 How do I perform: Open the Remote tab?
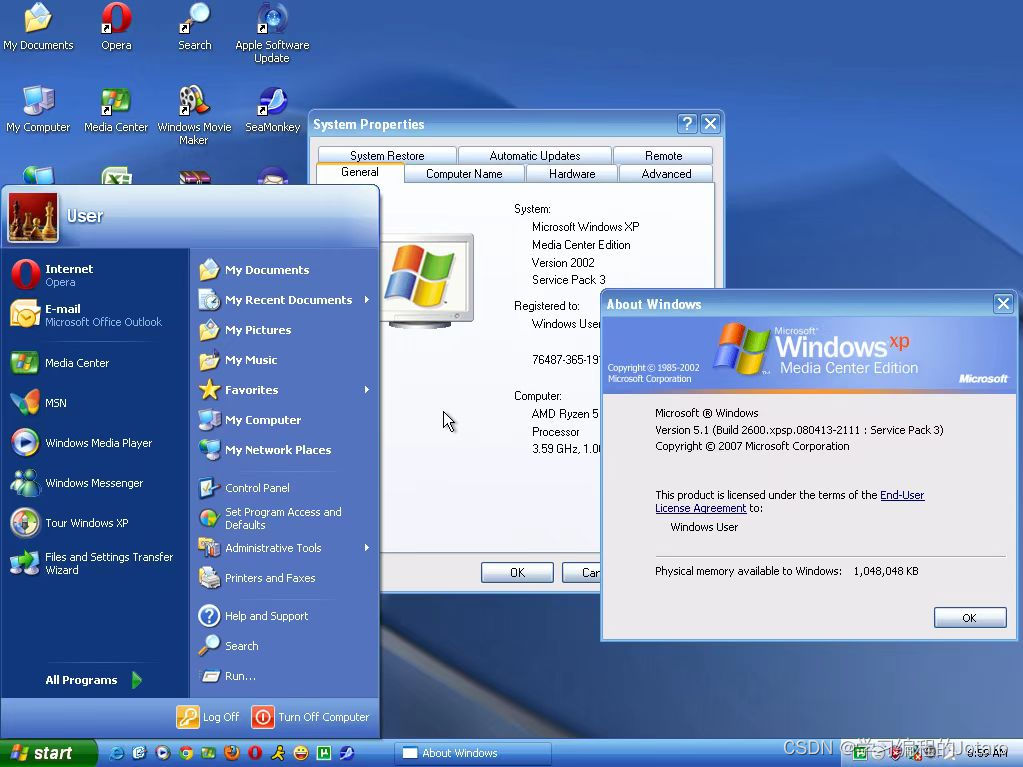click(664, 155)
